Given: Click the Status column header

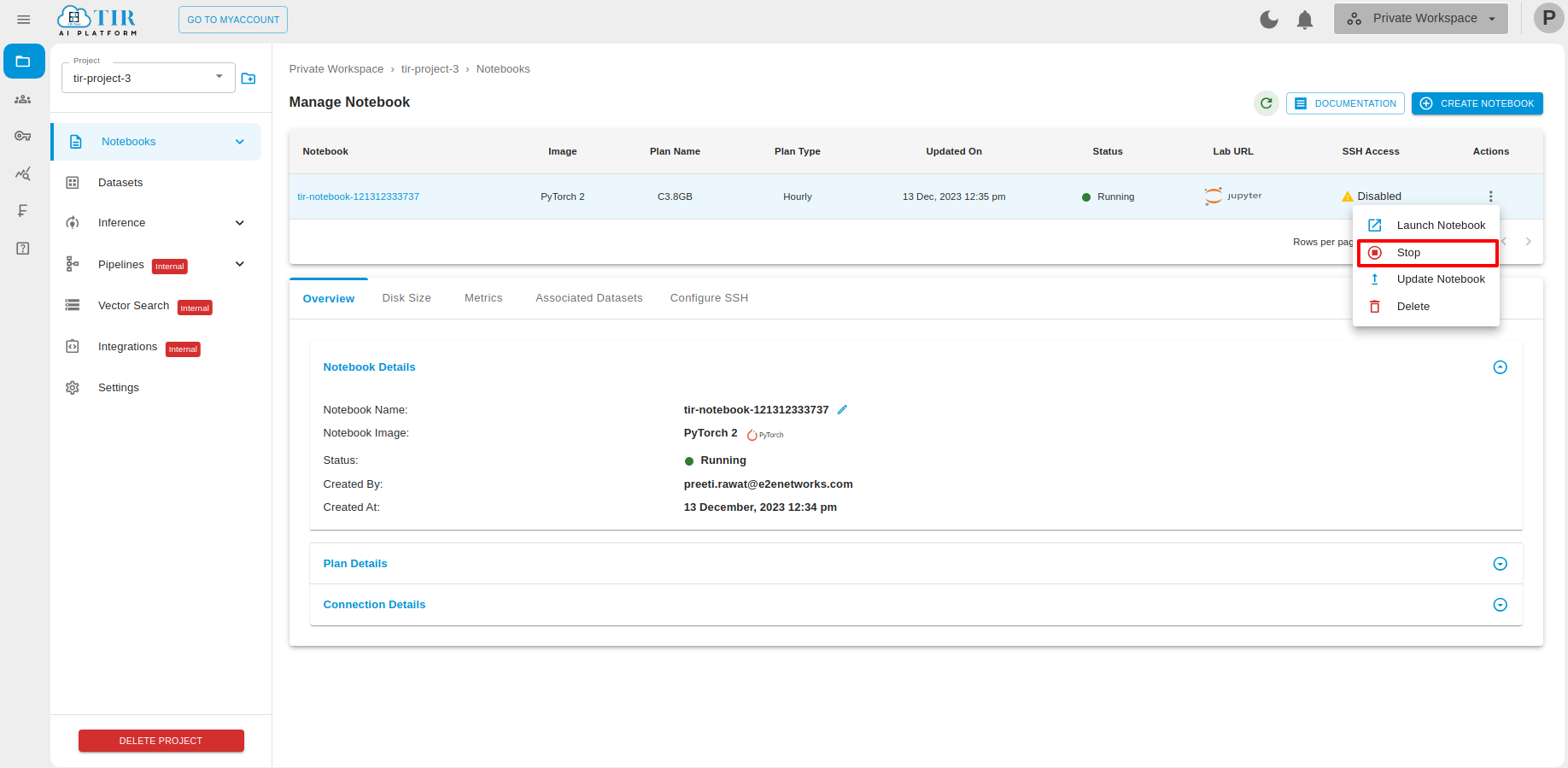Looking at the screenshot, I should (1108, 151).
